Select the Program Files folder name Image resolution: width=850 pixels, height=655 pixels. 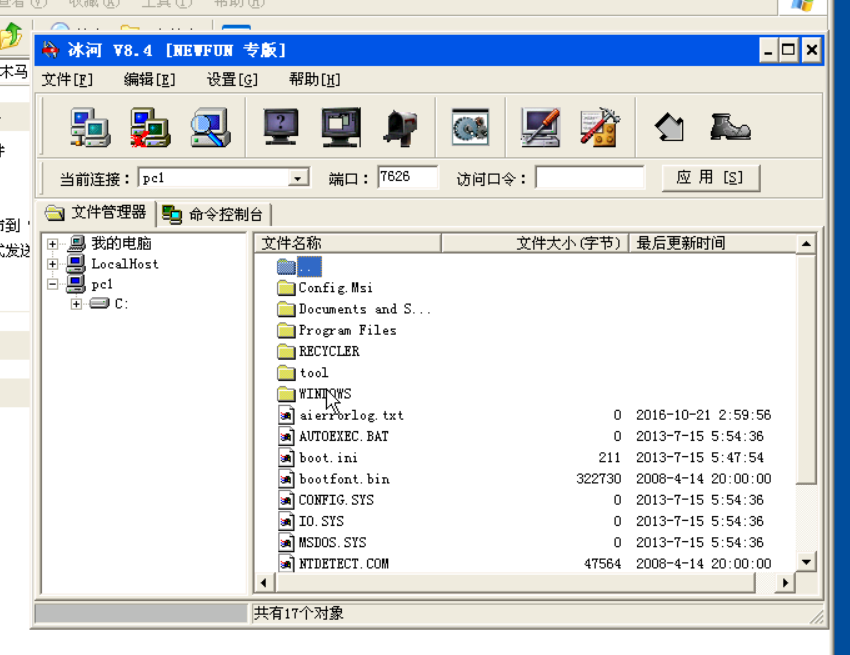click(x=347, y=330)
